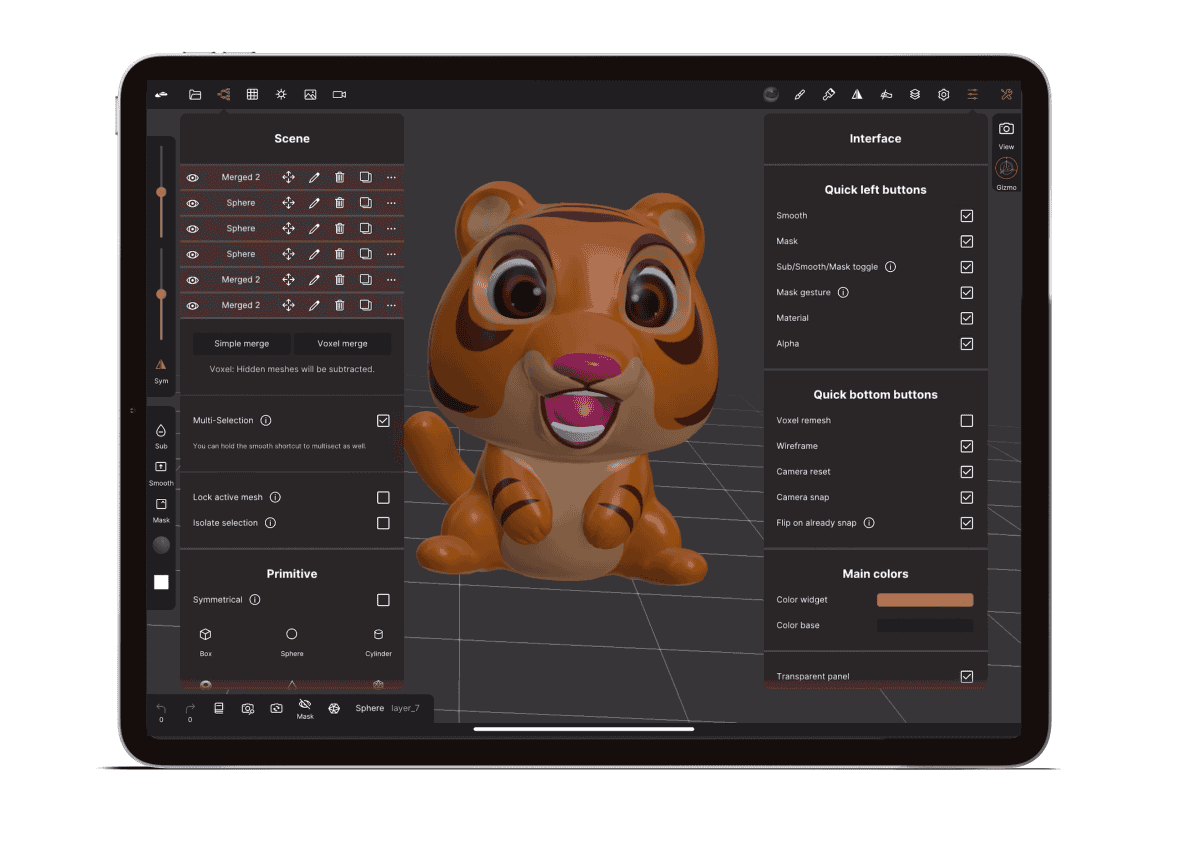Image resolution: width=1180 pixels, height=844 pixels.
Task: Toggle the Flip on already snap checkbox
Action: point(967,523)
